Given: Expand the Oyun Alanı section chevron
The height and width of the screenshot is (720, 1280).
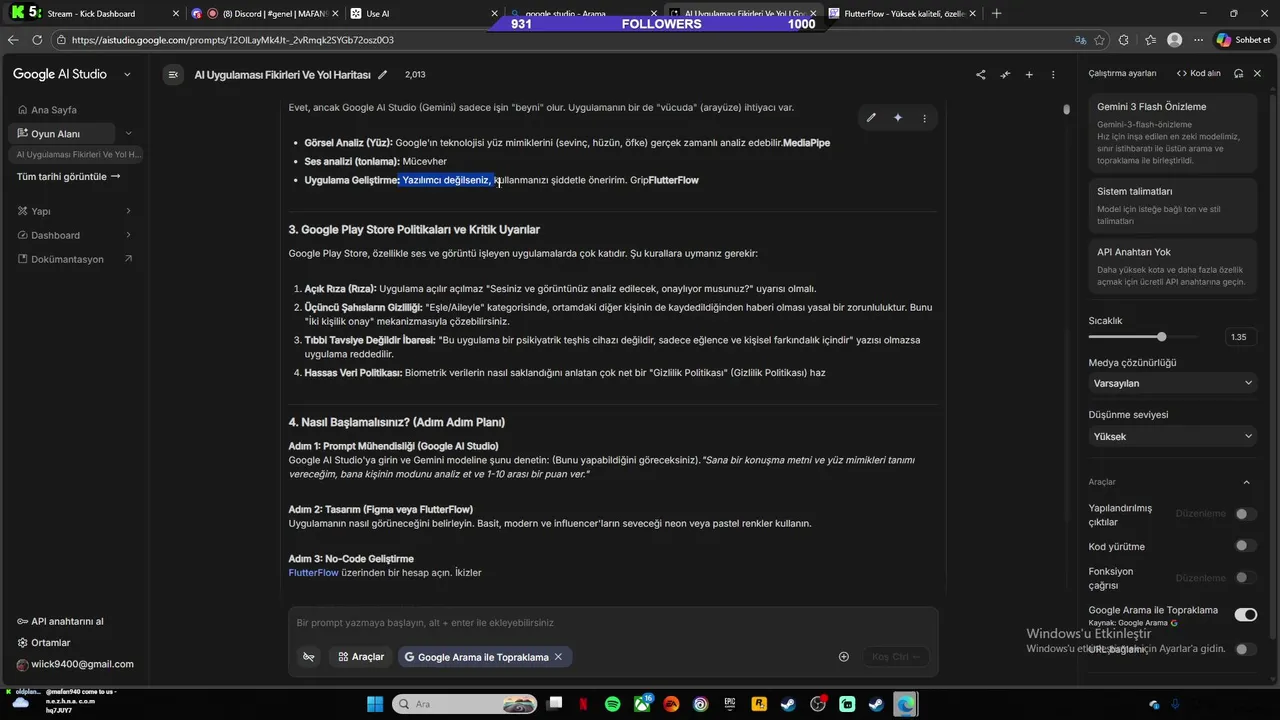Looking at the screenshot, I should coord(128,134).
